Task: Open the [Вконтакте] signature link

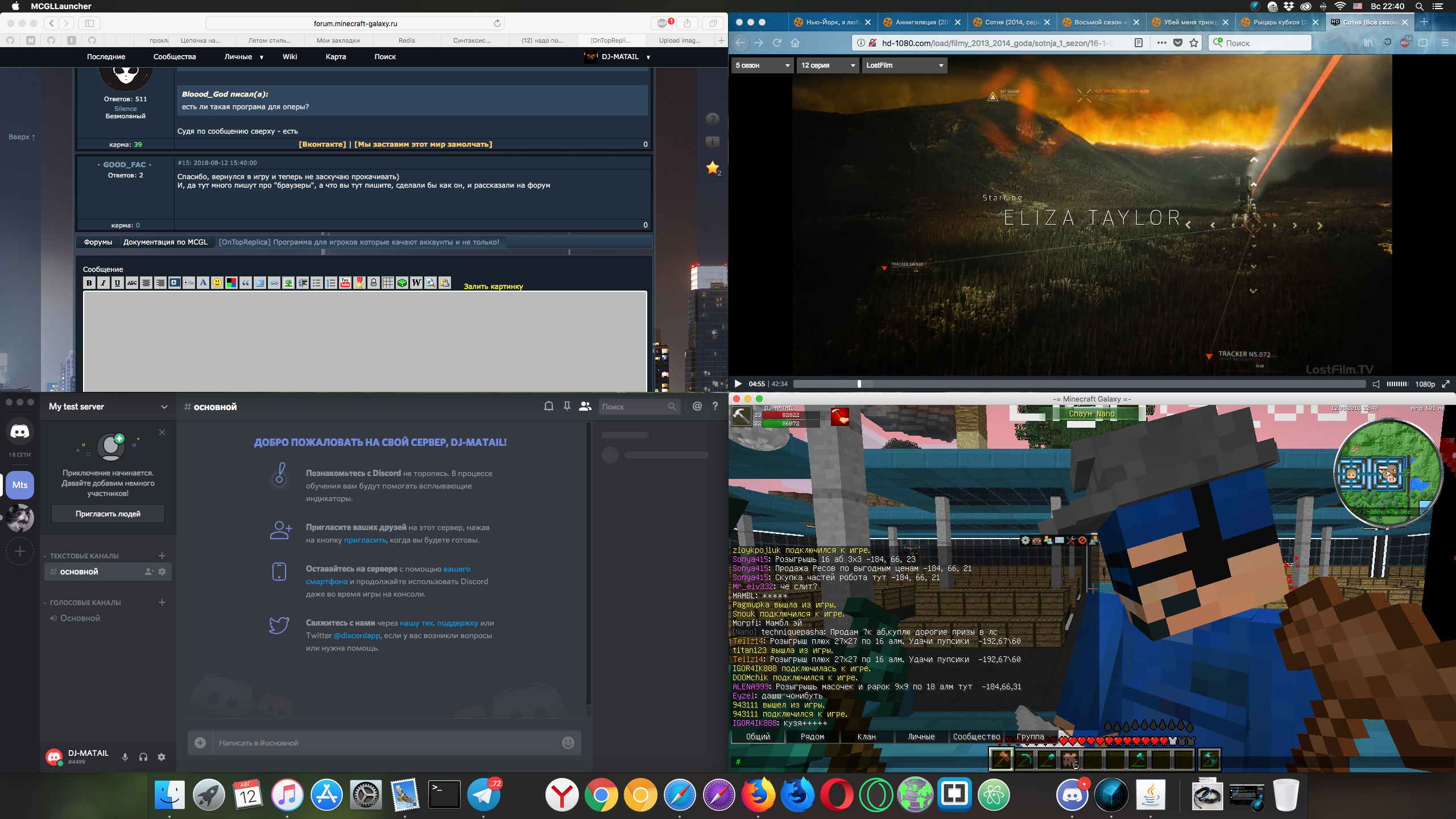Action: click(322, 144)
